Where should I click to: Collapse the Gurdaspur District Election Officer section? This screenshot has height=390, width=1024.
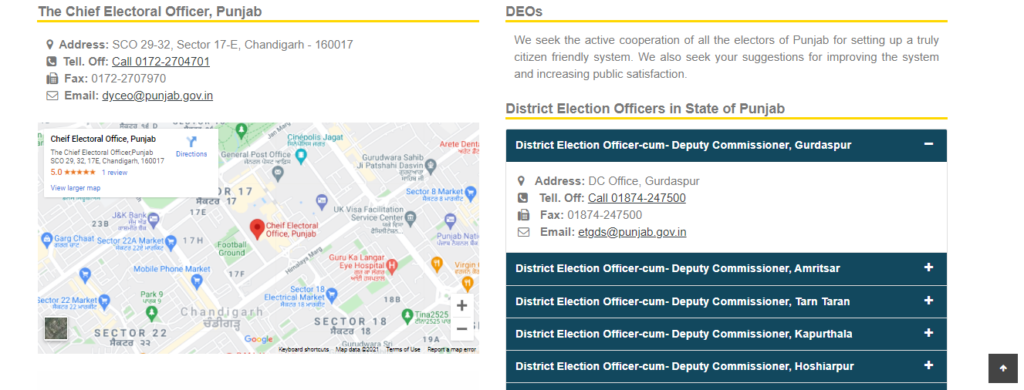pos(726,145)
